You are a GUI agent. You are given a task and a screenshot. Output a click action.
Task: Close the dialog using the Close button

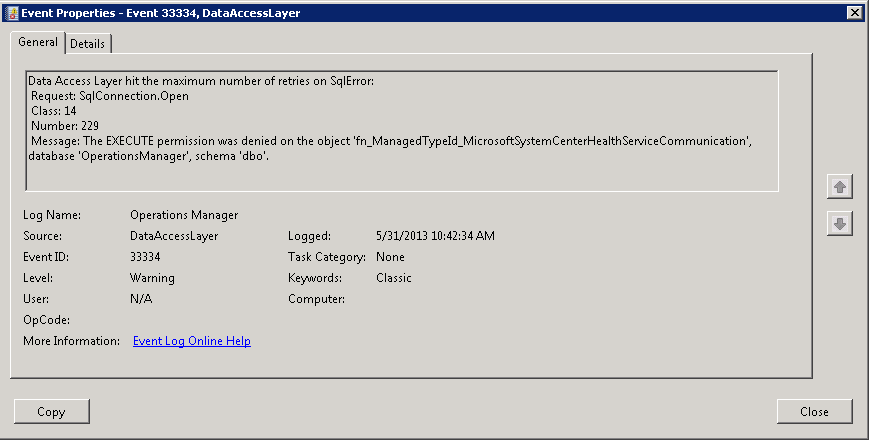tap(814, 412)
